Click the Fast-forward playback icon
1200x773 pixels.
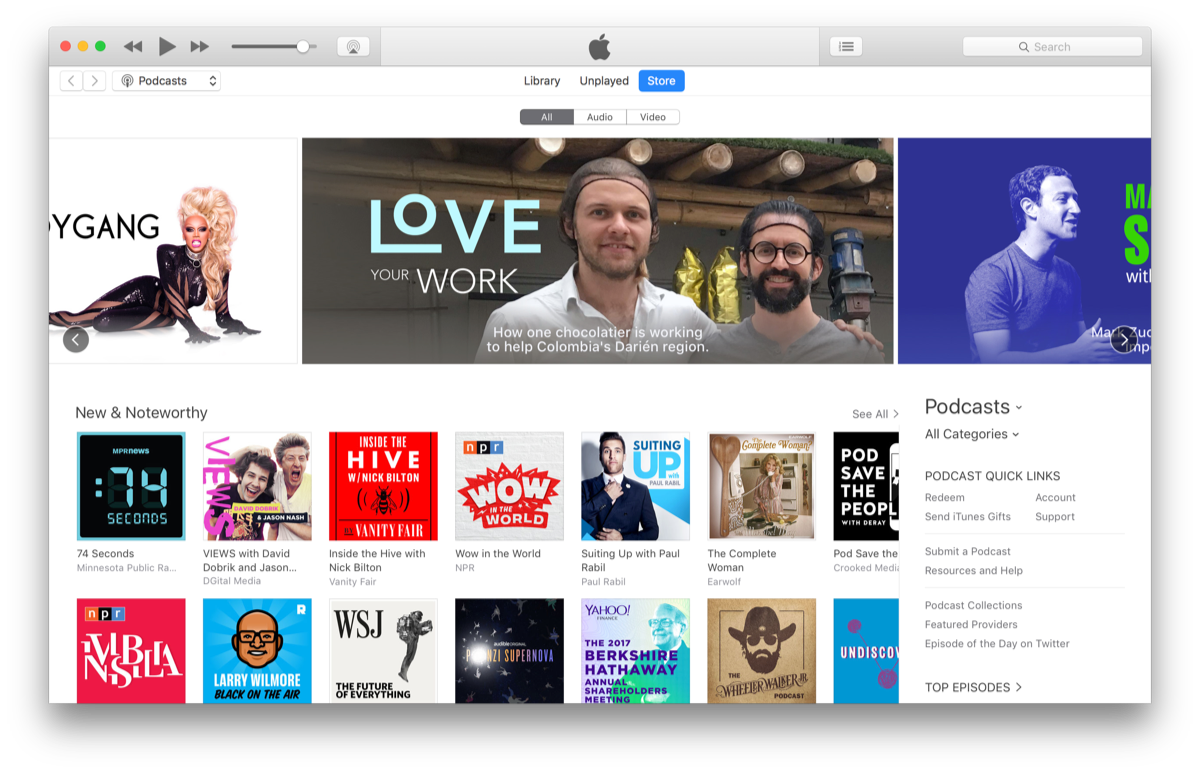tap(200, 46)
